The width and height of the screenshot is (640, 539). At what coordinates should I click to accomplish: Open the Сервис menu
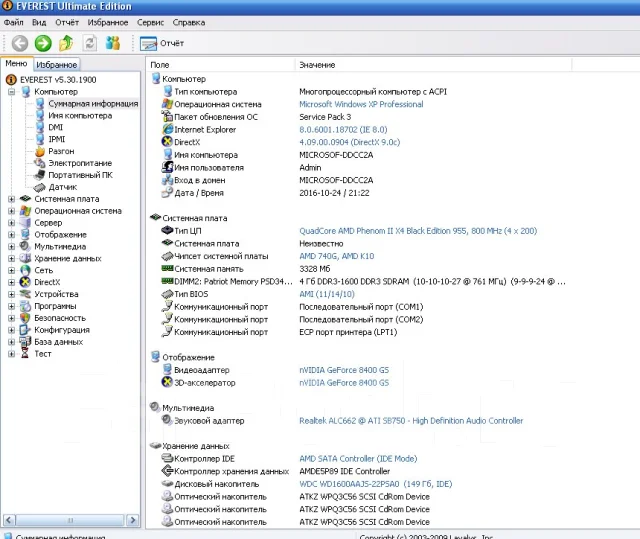point(150,22)
